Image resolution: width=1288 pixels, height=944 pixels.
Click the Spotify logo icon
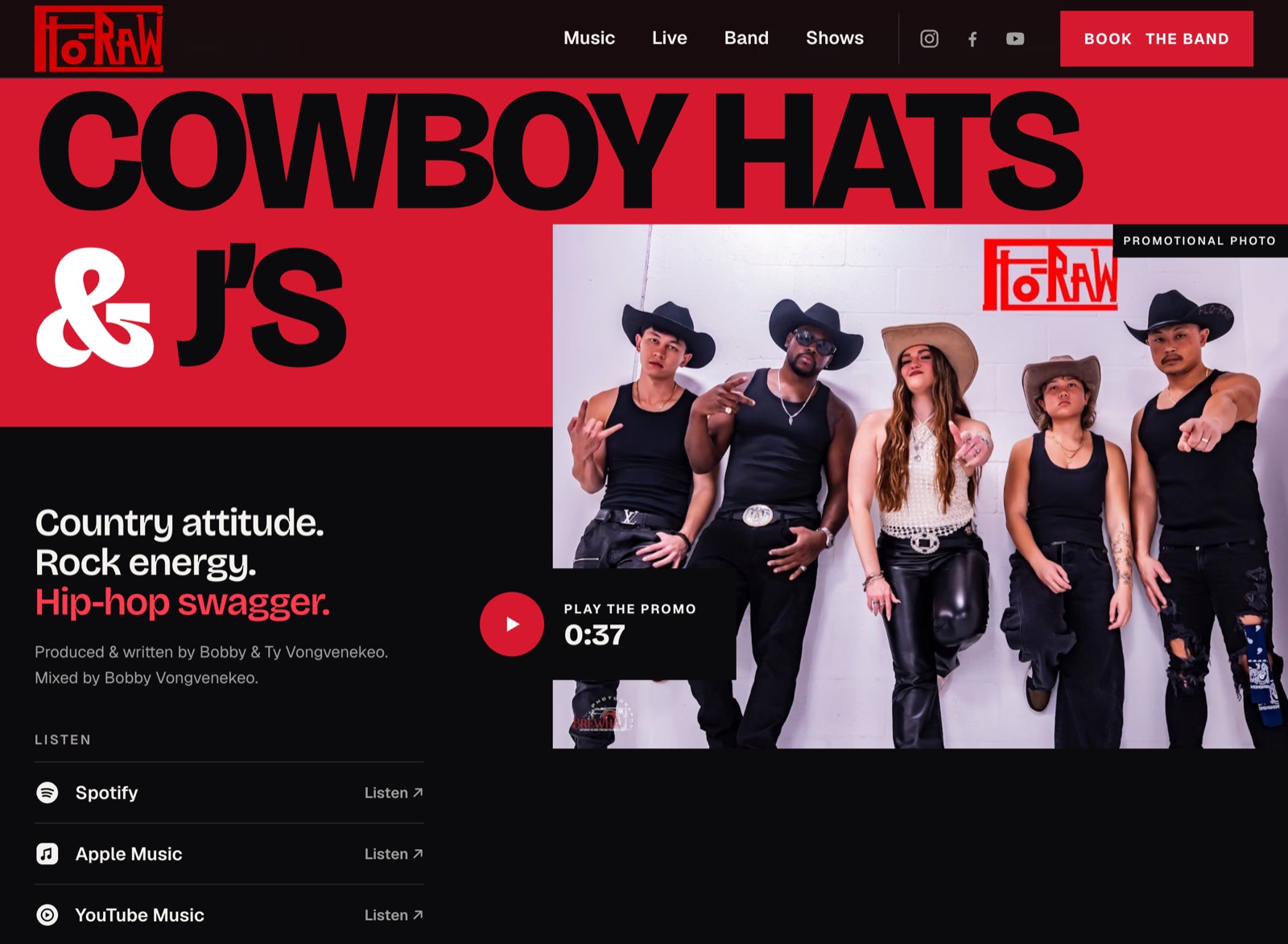(47, 793)
